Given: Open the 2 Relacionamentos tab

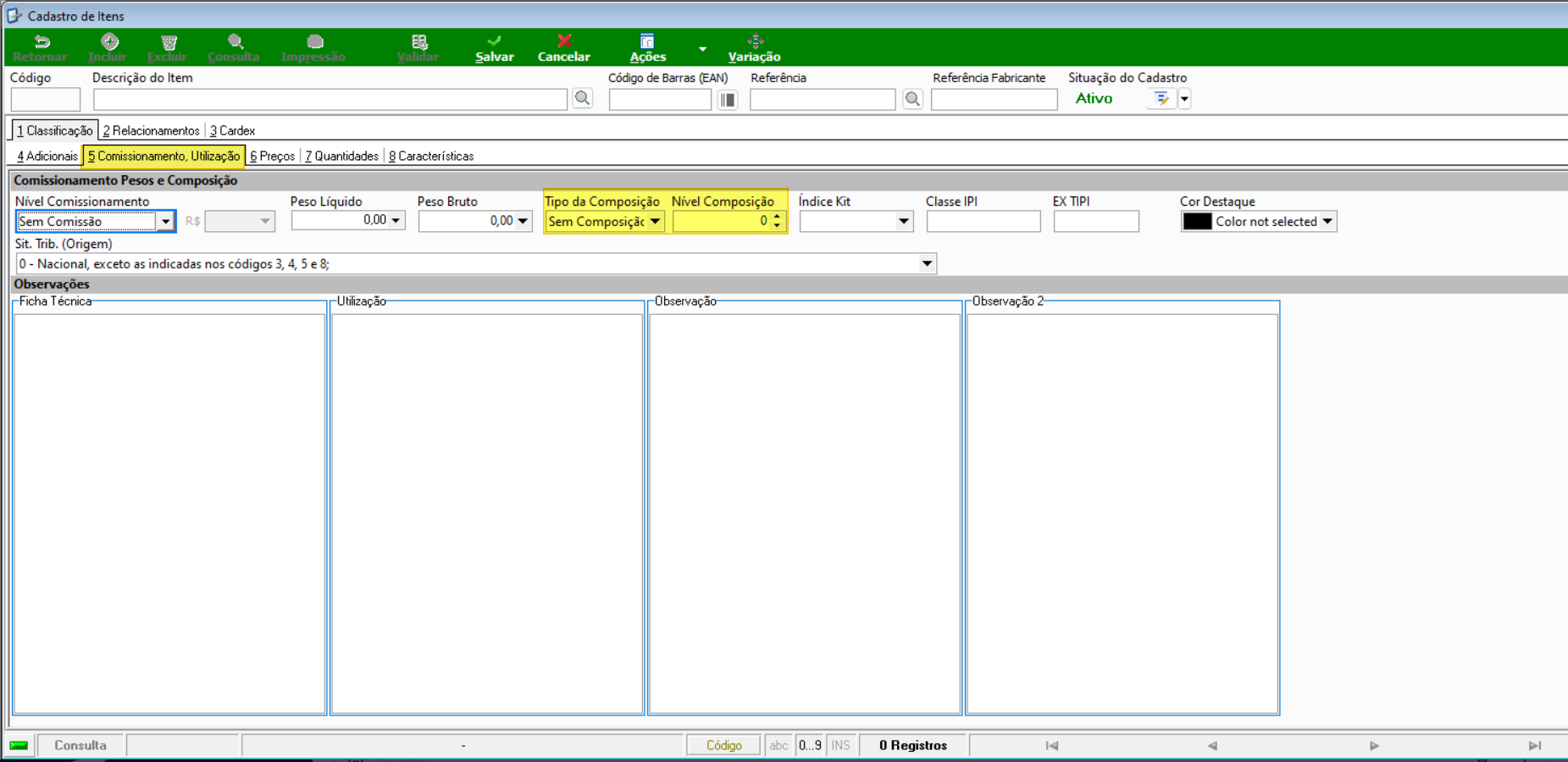Looking at the screenshot, I should pyautogui.click(x=152, y=130).
